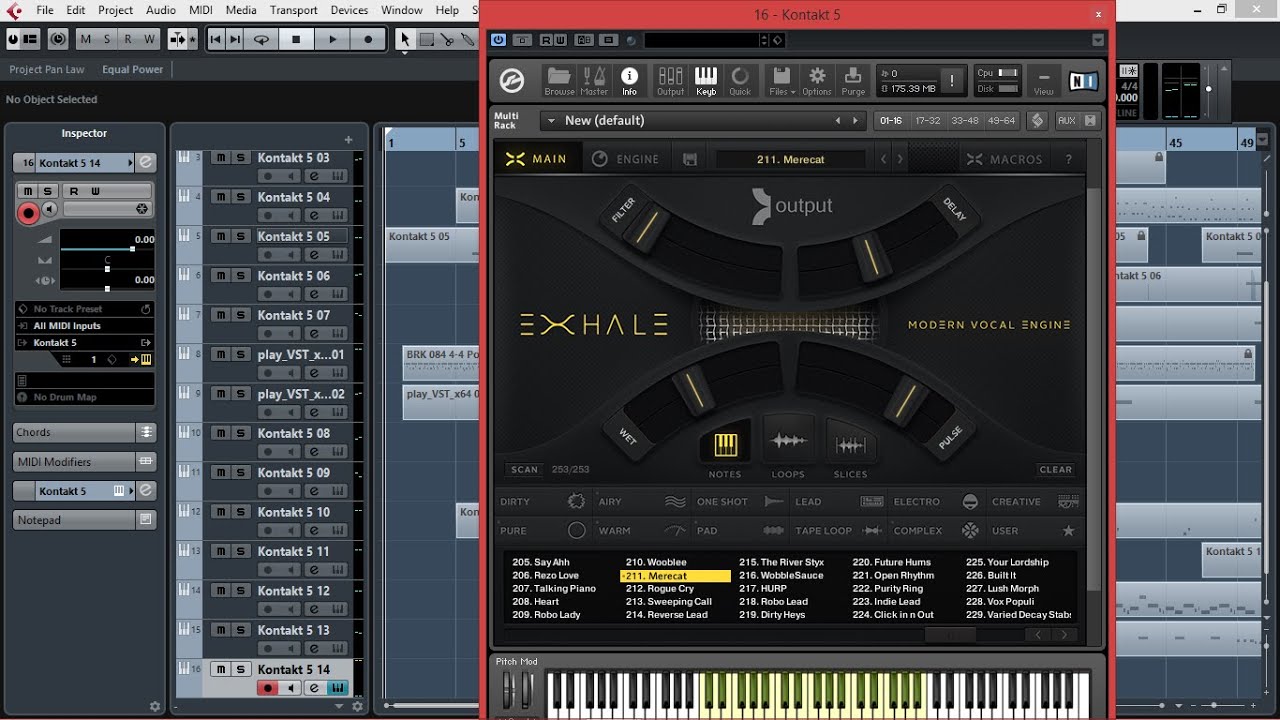
Task: Click the CLEAR button in Exhale
Action: tap(1055, 469)
